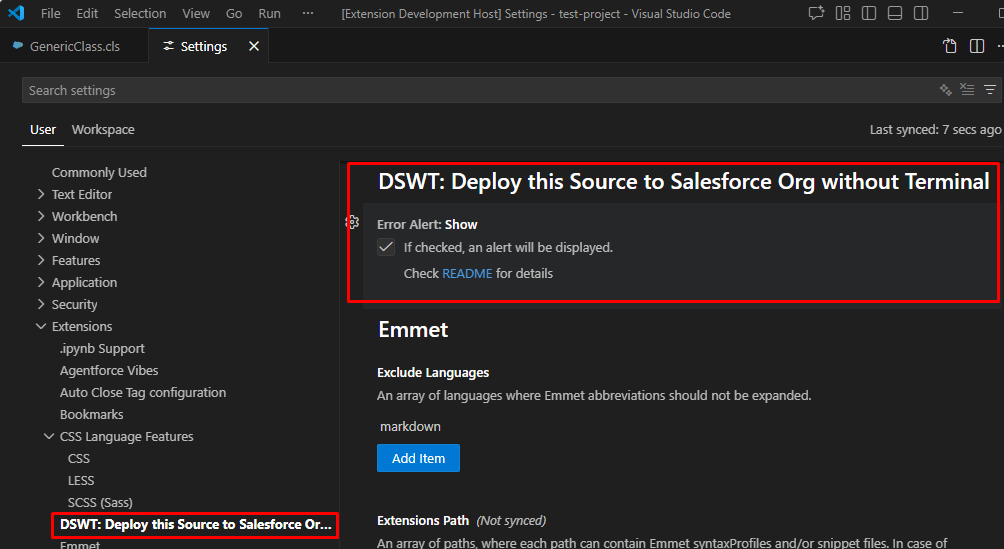Open the settings filter icon

point(990,90)
